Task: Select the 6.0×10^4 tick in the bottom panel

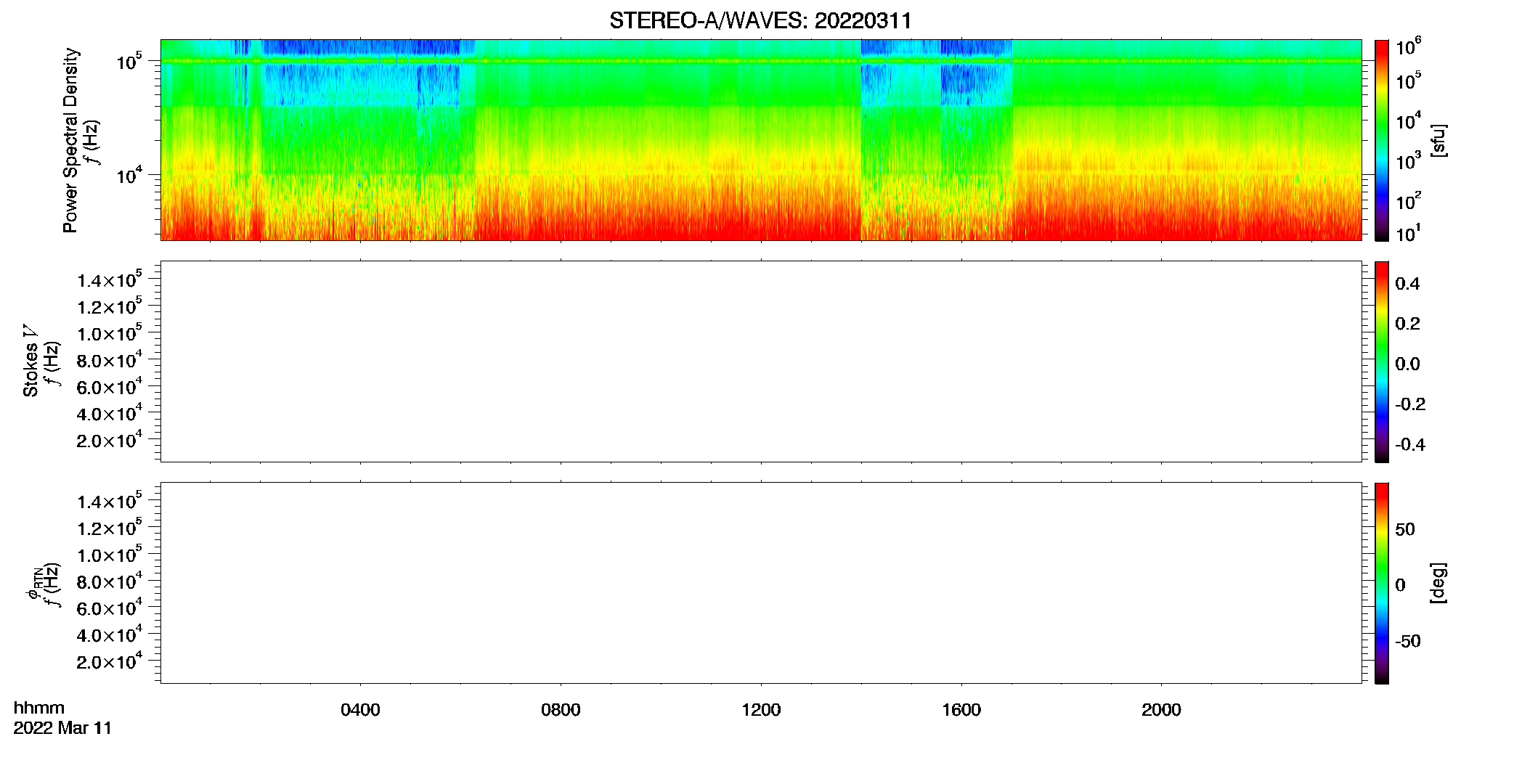Action: coord(110,608)
